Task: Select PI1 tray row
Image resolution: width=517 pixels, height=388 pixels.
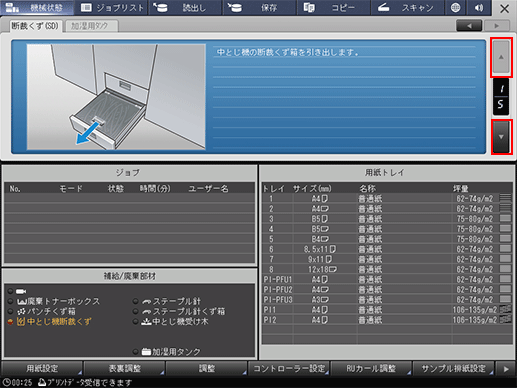Action: pos(387,310)
